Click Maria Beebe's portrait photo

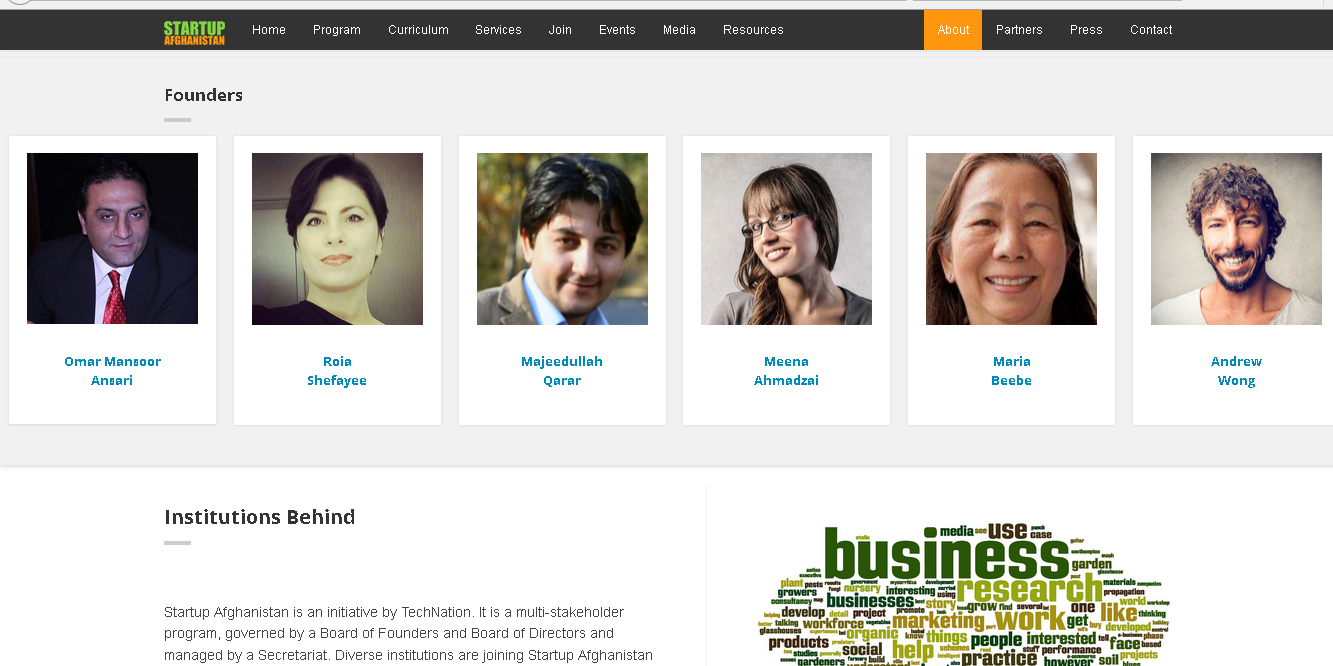pos(1011,239)
